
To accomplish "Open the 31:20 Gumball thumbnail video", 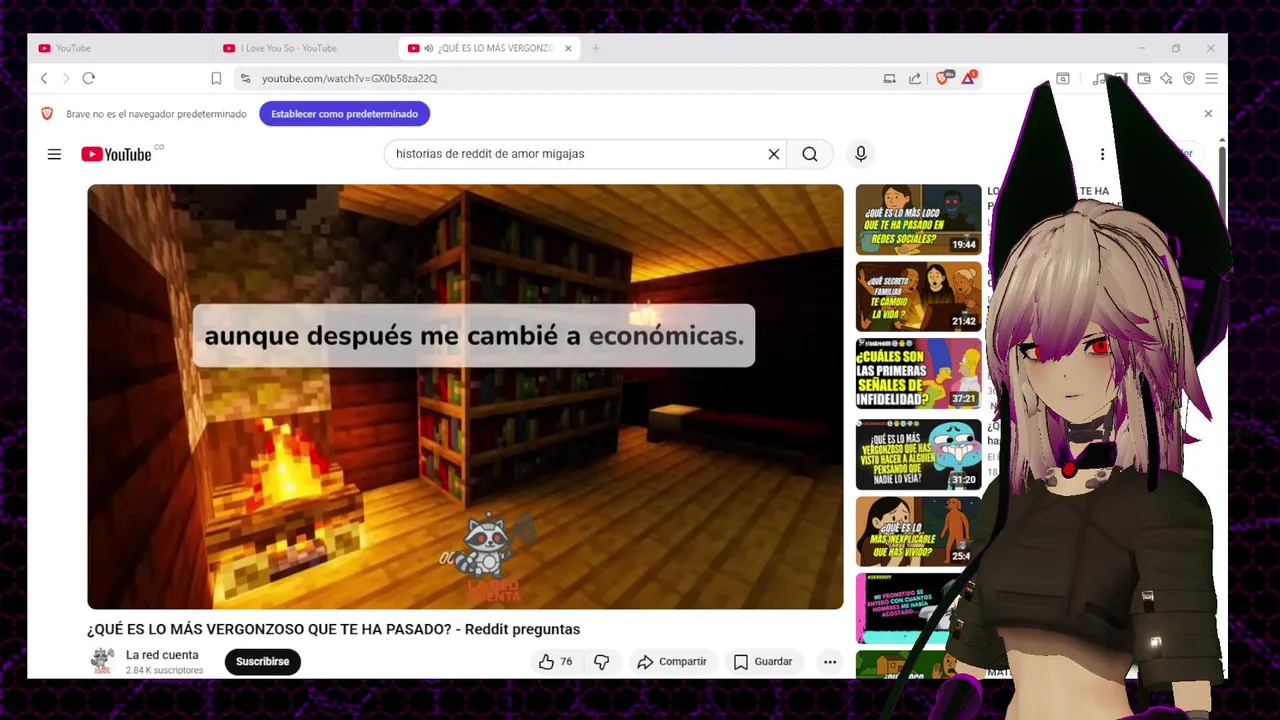I will click(918, 455).
